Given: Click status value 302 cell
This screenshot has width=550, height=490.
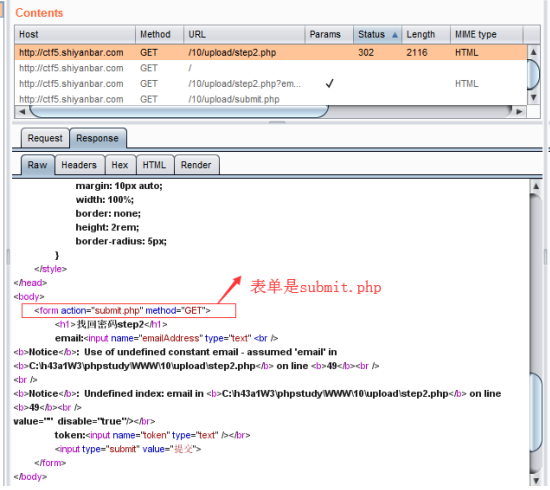Looking at the screenshot, I should pyautogui.click(x=366, y=53).
